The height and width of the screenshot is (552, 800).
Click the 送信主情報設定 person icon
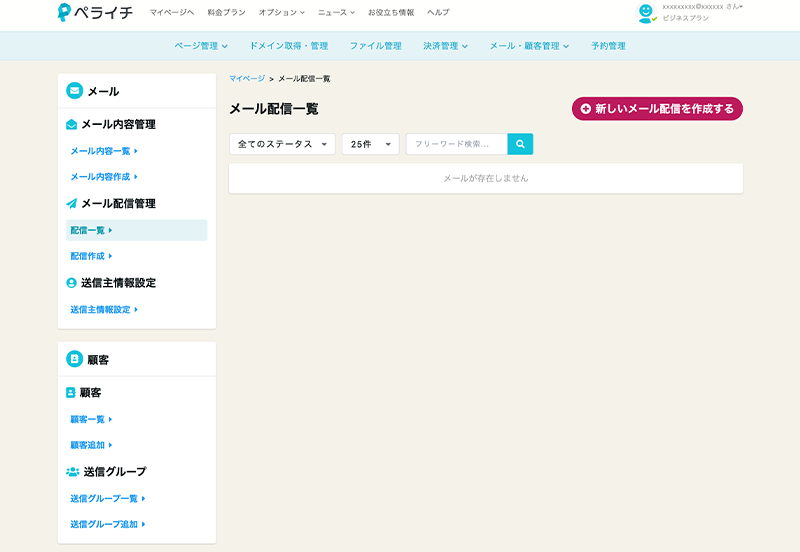tap(71, 283)
